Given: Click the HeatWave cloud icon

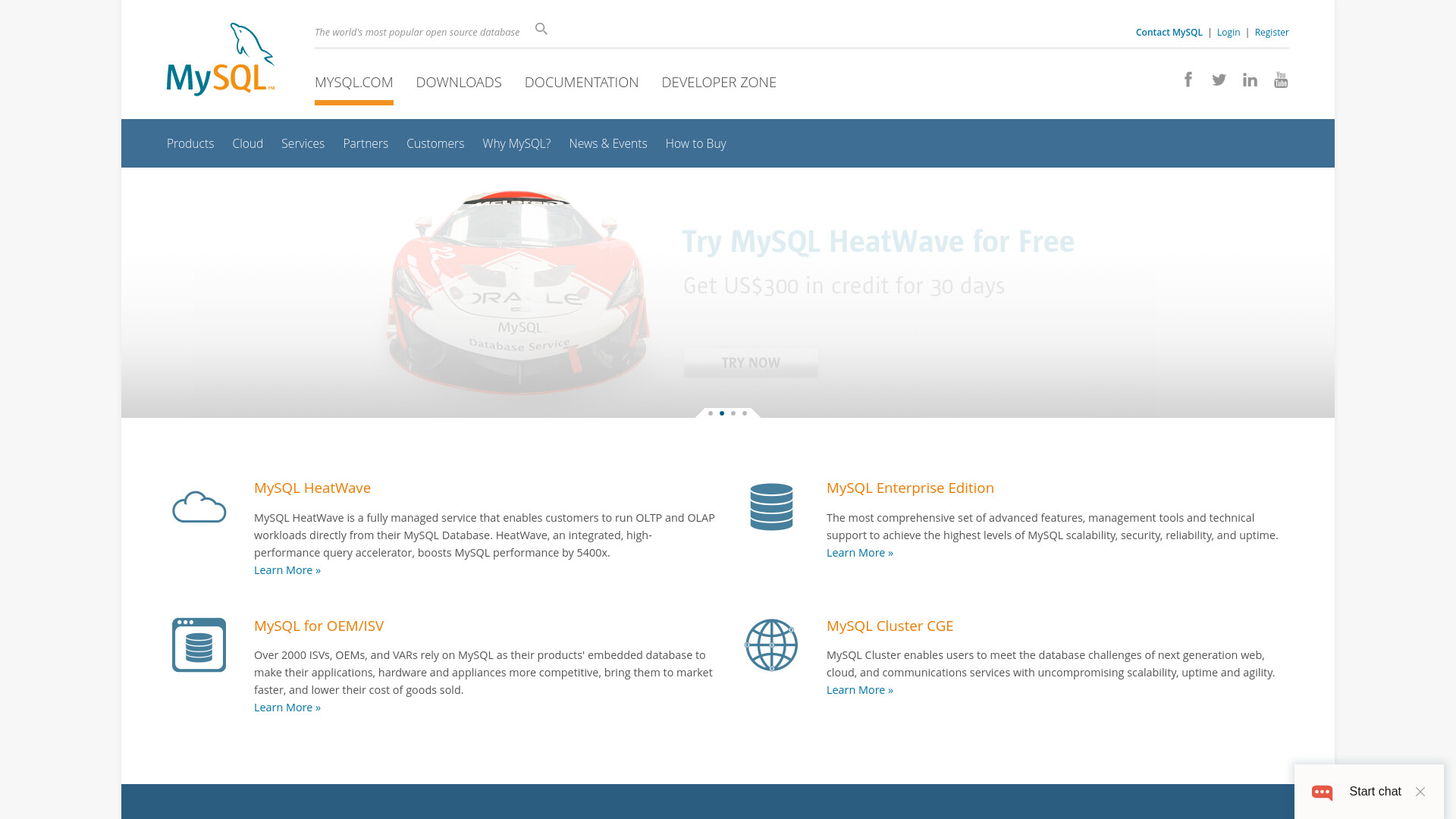Looking at the screenshot, I should (x=199, y=507).
